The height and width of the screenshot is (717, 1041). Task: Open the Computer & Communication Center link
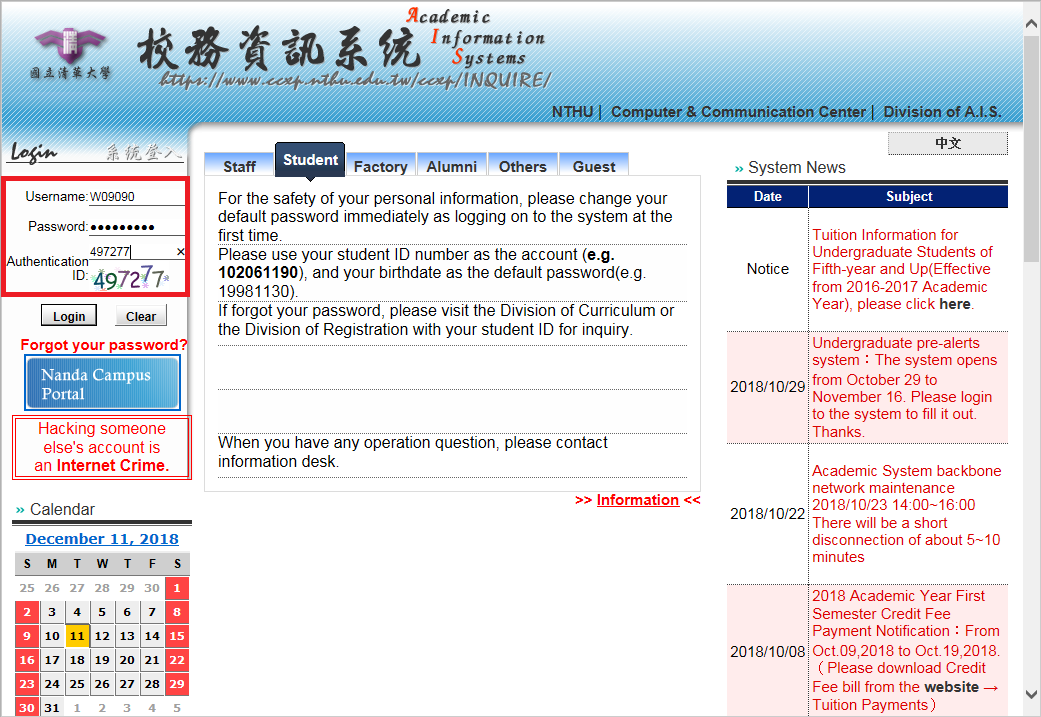[738, 112]
